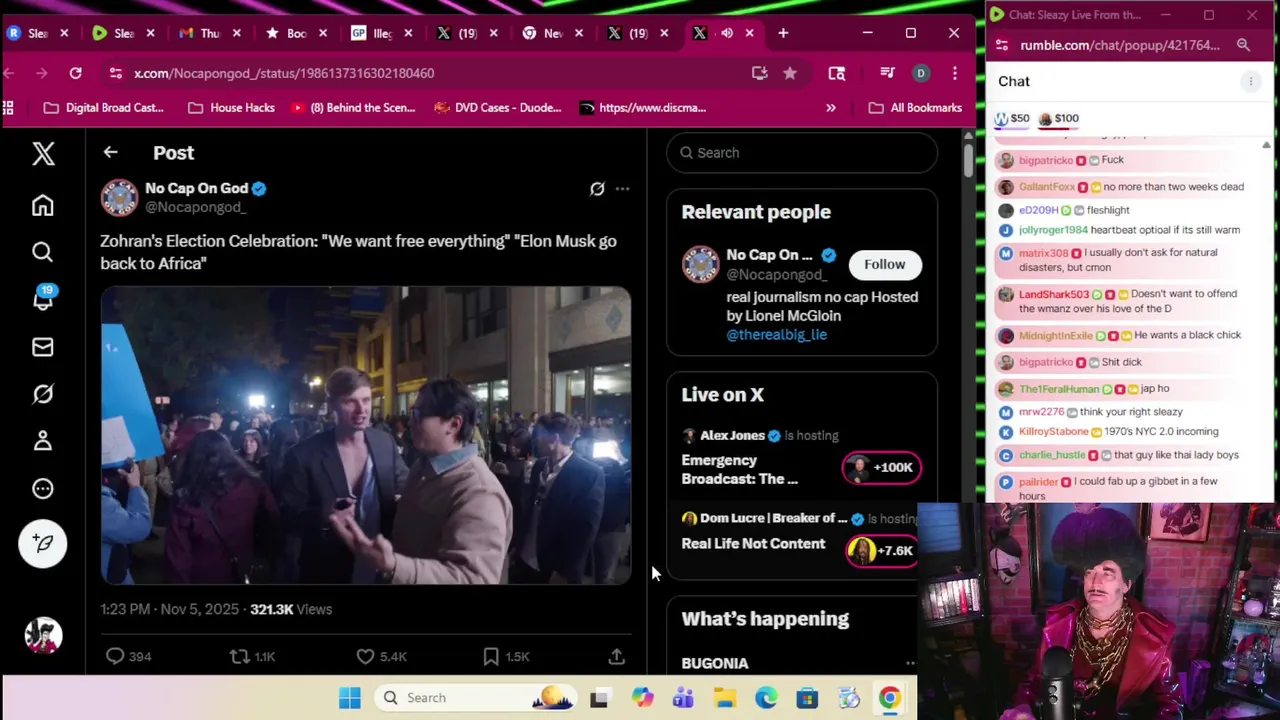Select $100 rant filter in chat
1280x720 pixels.
click(x=1059, y=118)
